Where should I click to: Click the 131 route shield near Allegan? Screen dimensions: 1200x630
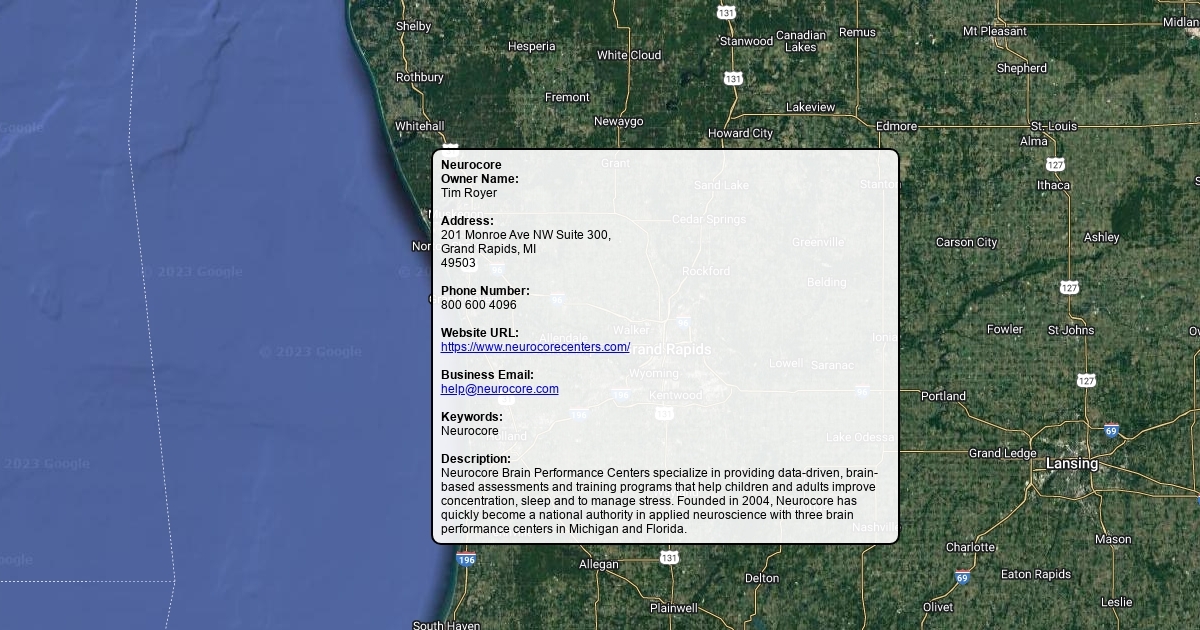point(669,557)
